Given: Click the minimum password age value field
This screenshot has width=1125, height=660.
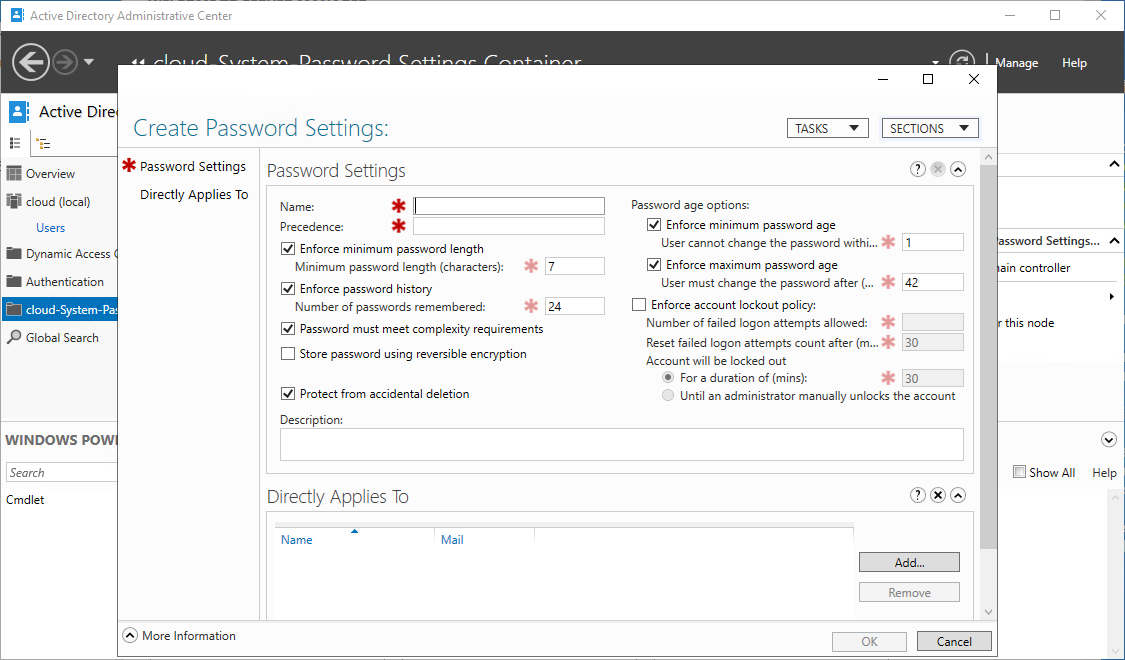Looking at the screenshot, I should click(x=932, y=242).
